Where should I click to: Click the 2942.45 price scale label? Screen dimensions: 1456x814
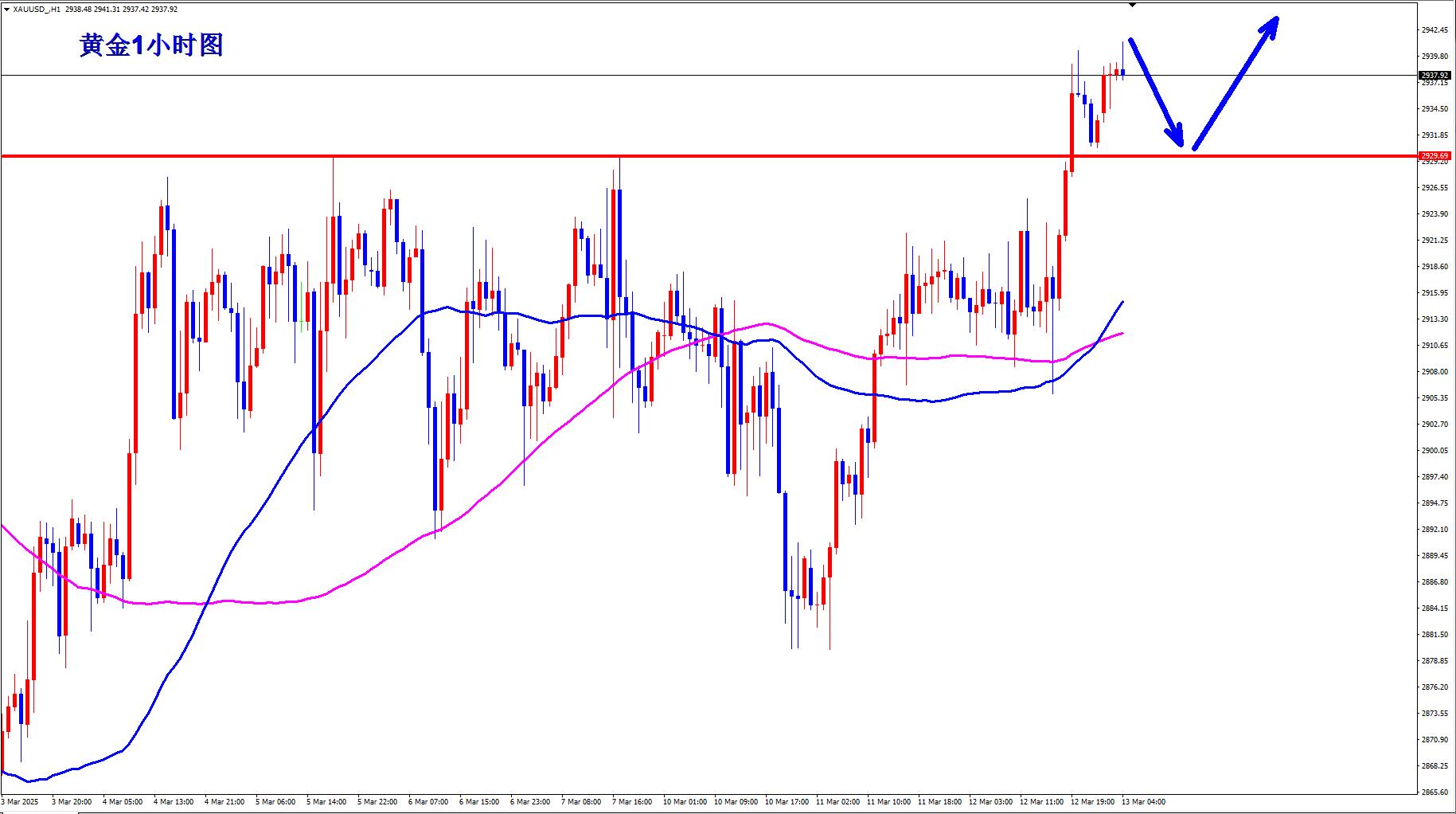pyautogui.click(x=1435, y=30)
